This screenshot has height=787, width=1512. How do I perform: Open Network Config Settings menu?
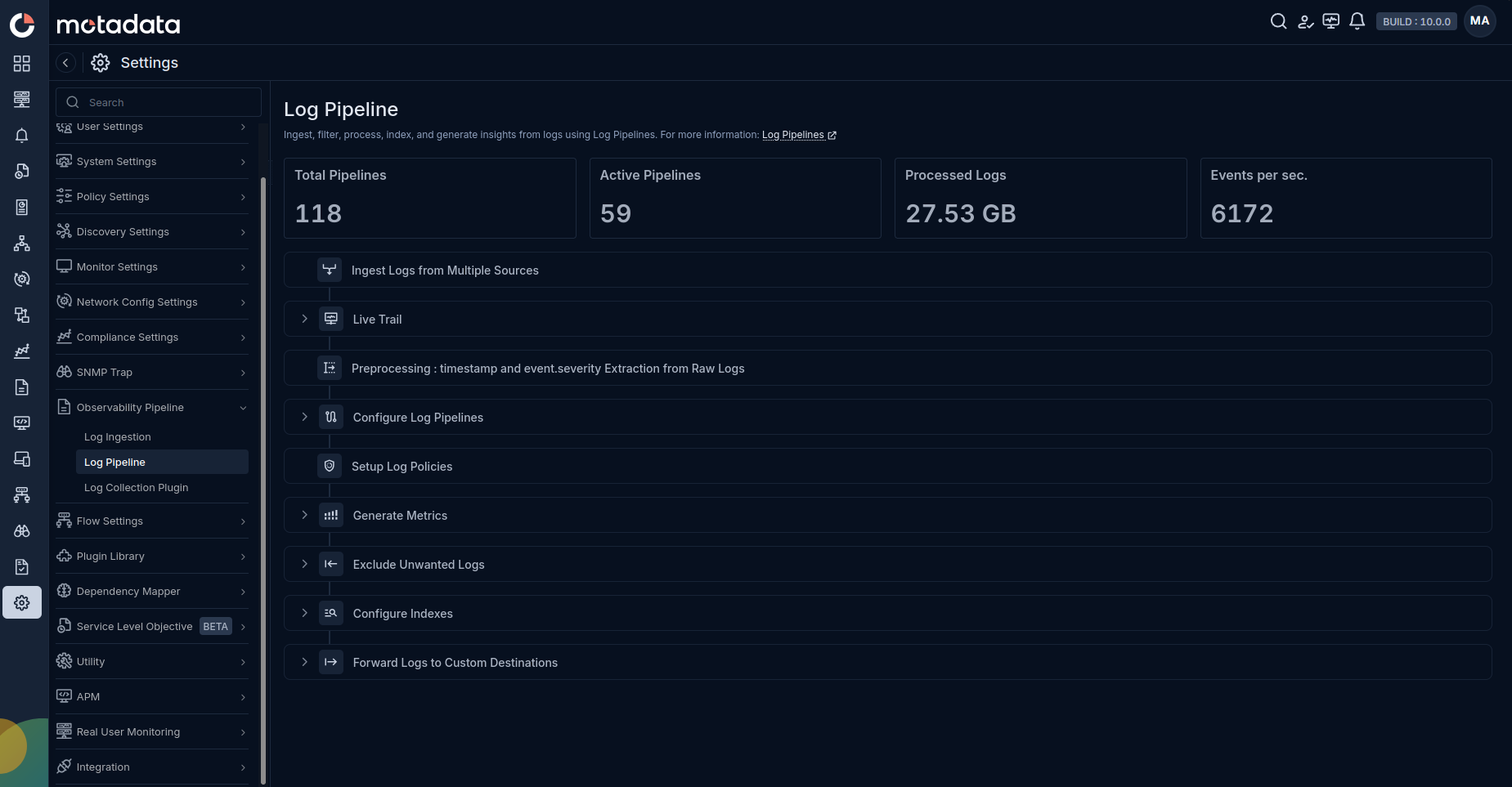[152, 302]
